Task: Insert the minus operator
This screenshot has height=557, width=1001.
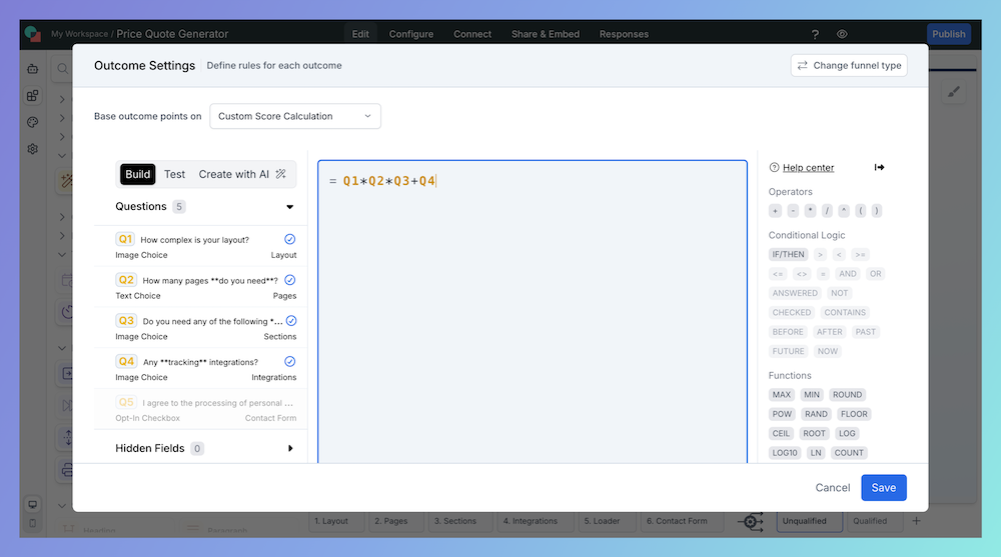Action: tap(793, 211)
